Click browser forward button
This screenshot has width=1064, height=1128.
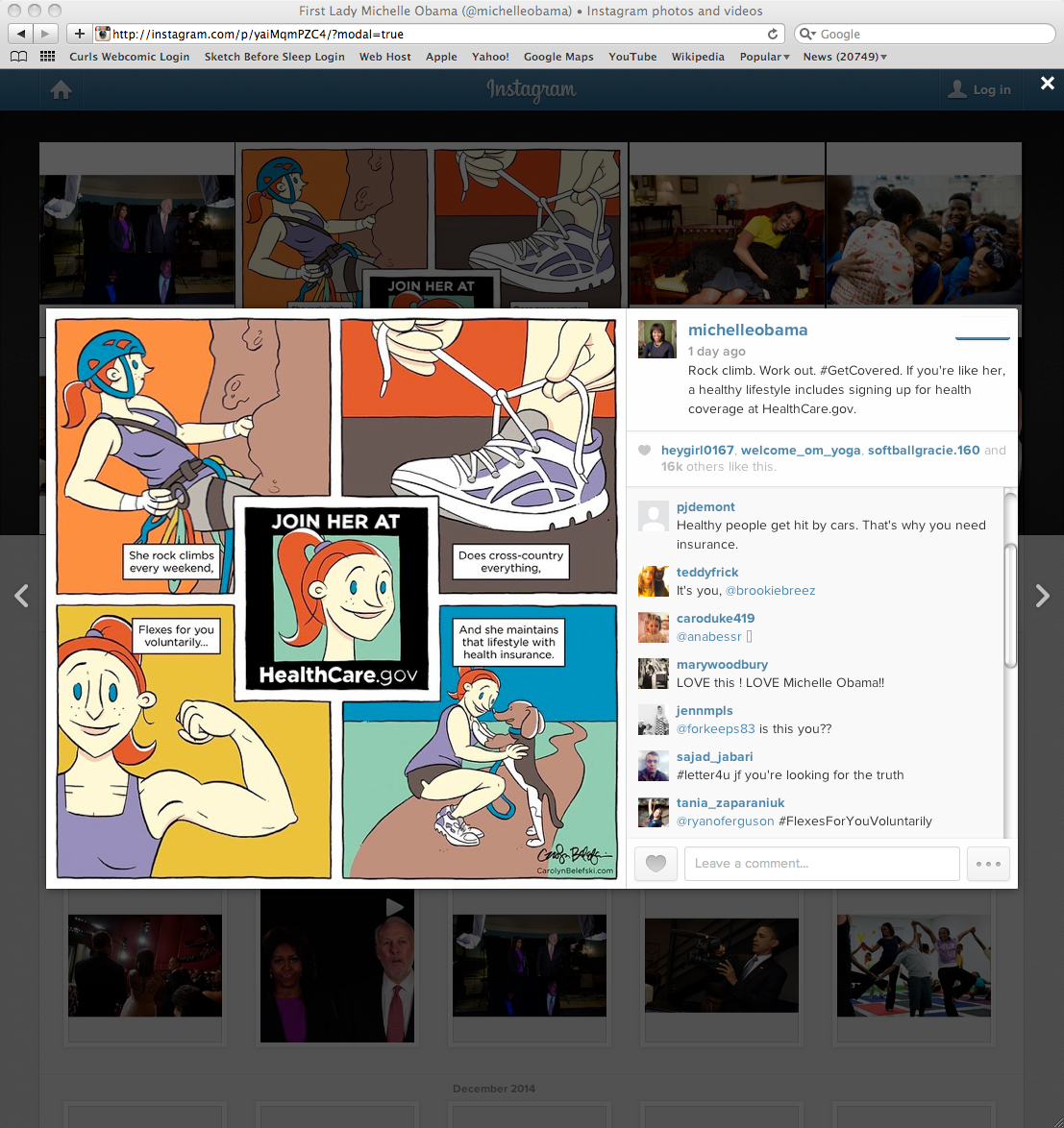45,34
